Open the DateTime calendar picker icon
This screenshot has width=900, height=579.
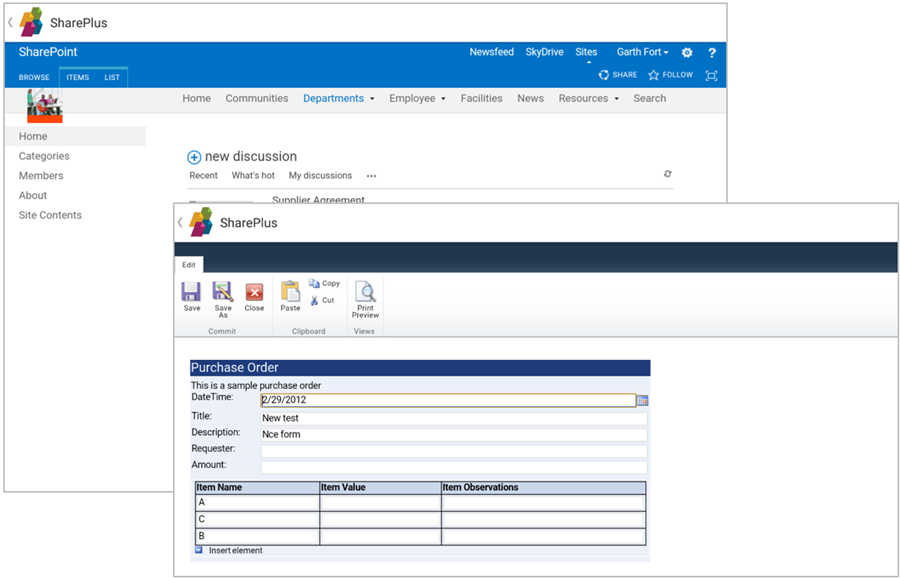pyautogui.click(x=642, y=400)
